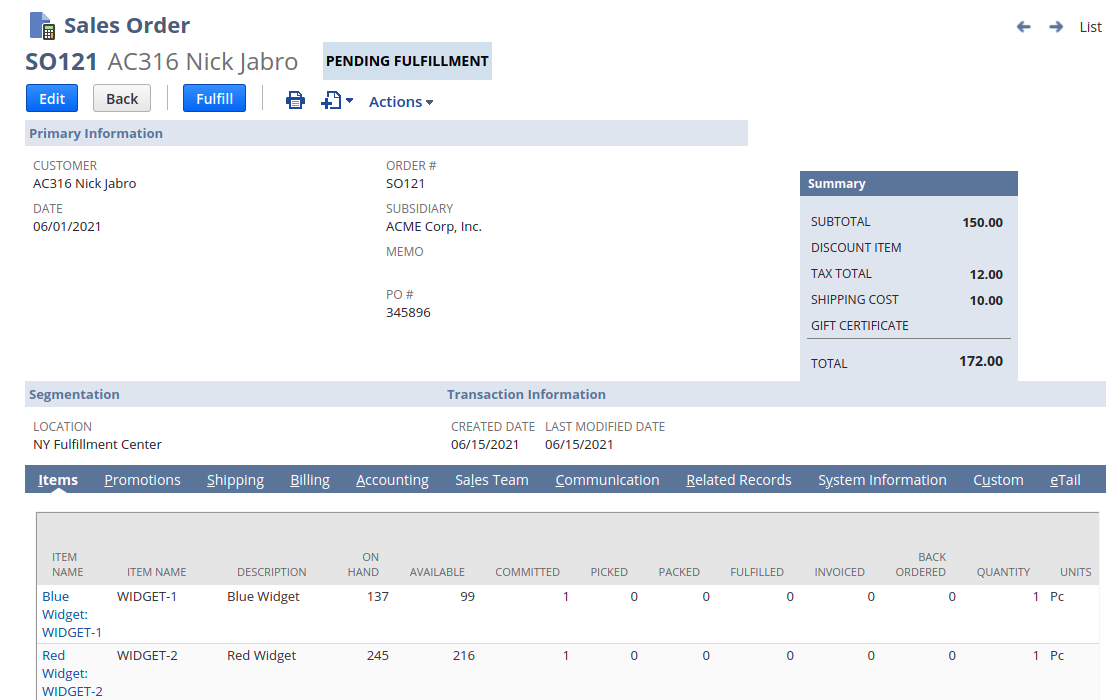The width and height of the screenshot is (1106, 700).
Task: Click the total value 172.00
Action: tap(981, 361)
